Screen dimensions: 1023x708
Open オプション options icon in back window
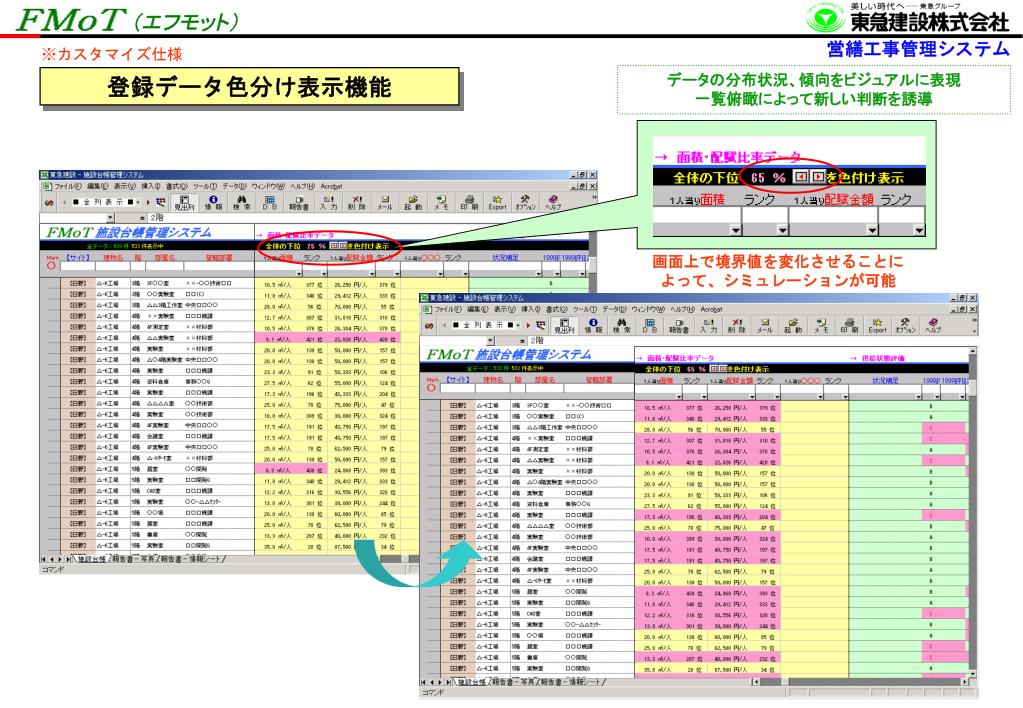(525, 202)
